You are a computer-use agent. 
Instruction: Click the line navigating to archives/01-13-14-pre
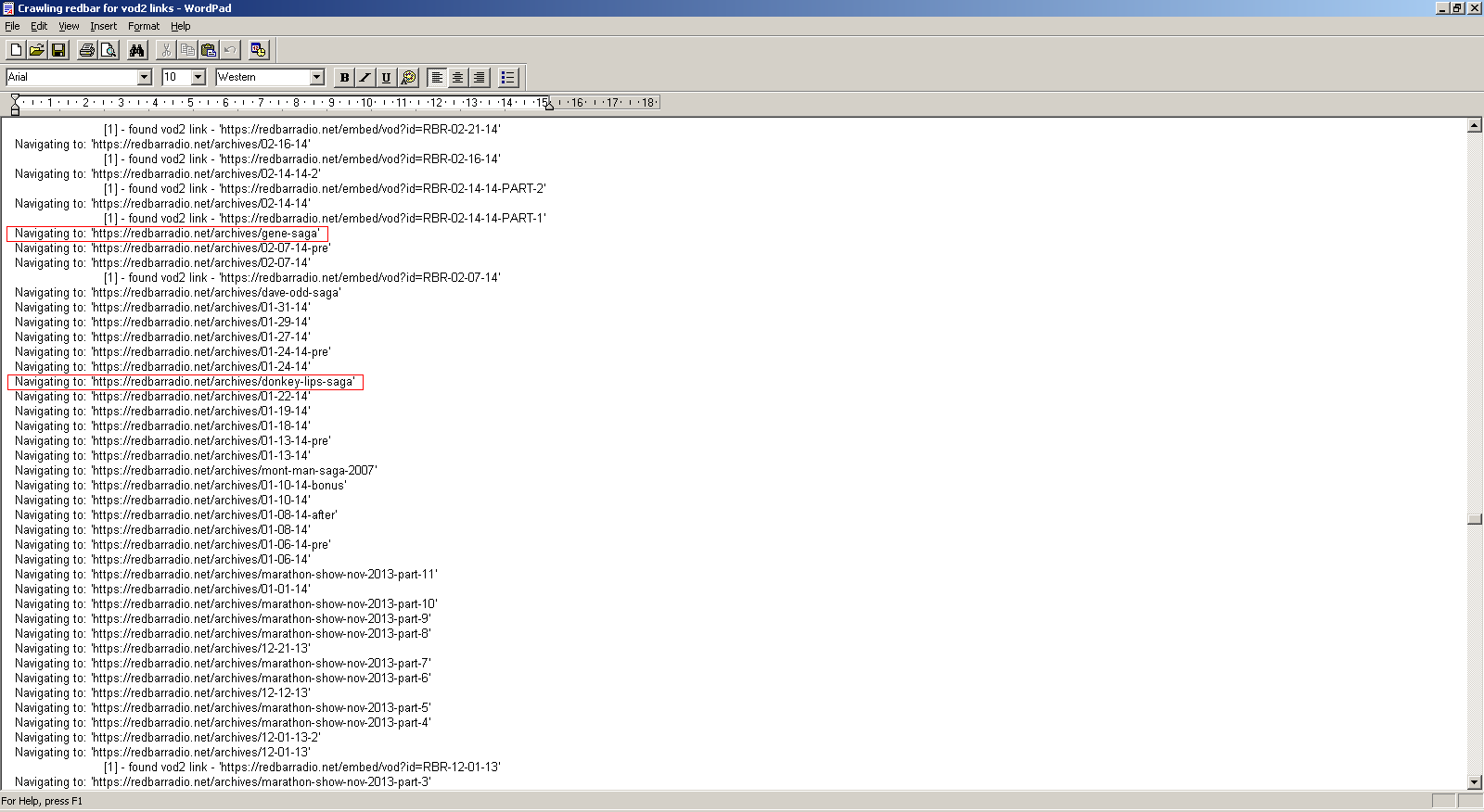(x=173, y=441)
